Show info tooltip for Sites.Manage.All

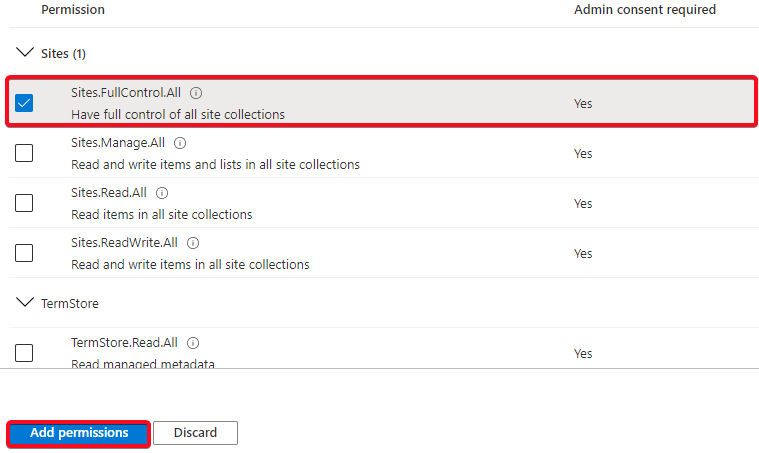pos(180,143)
